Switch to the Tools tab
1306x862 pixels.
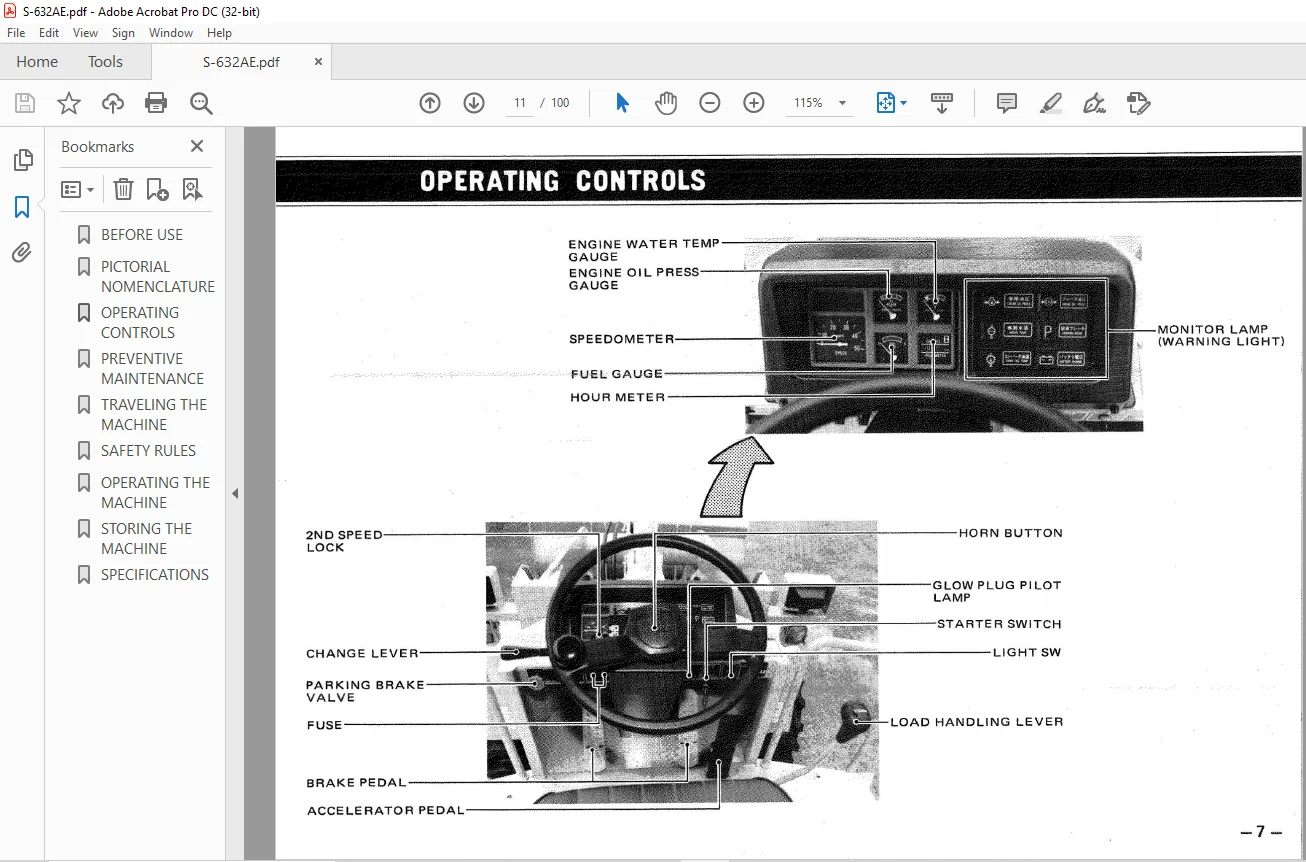tap(105, 61)
